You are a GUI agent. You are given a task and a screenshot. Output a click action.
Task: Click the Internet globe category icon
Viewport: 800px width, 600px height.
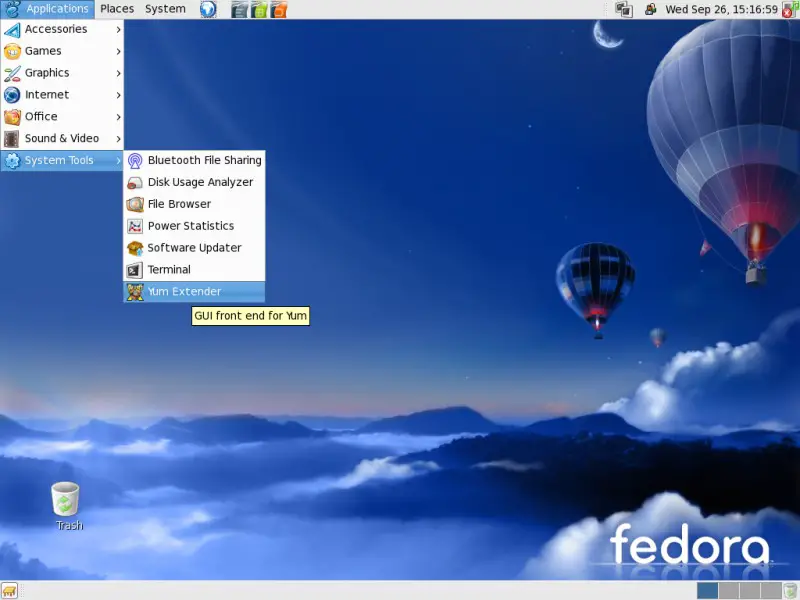point(12,95)
